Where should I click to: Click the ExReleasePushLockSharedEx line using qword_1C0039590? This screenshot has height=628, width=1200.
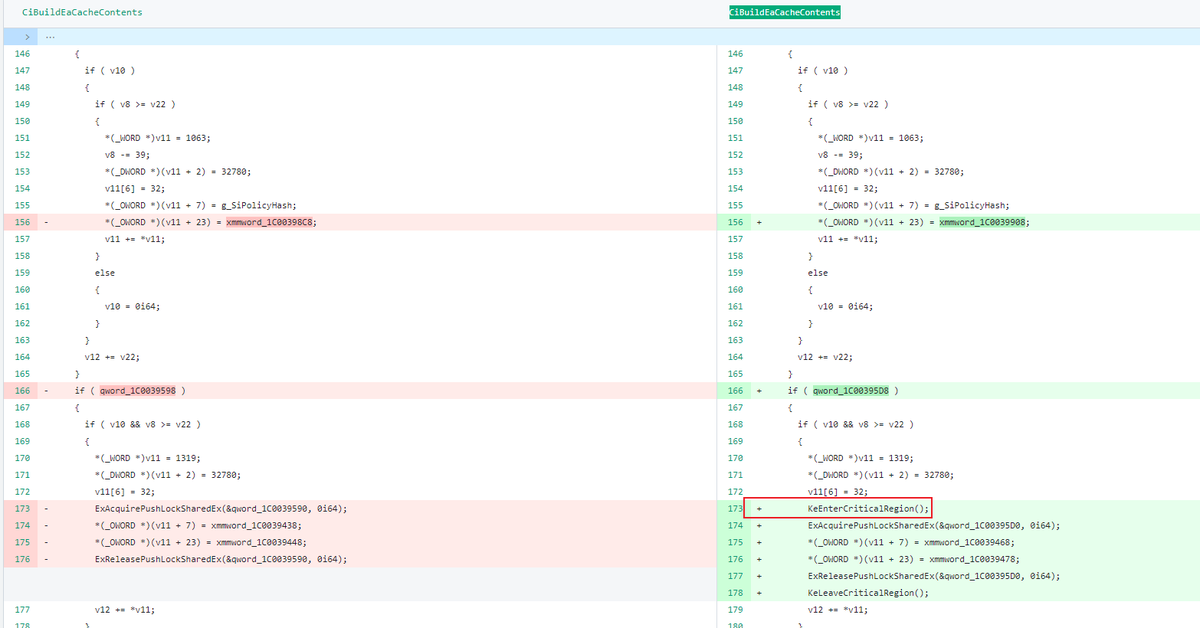coord(221,559)
